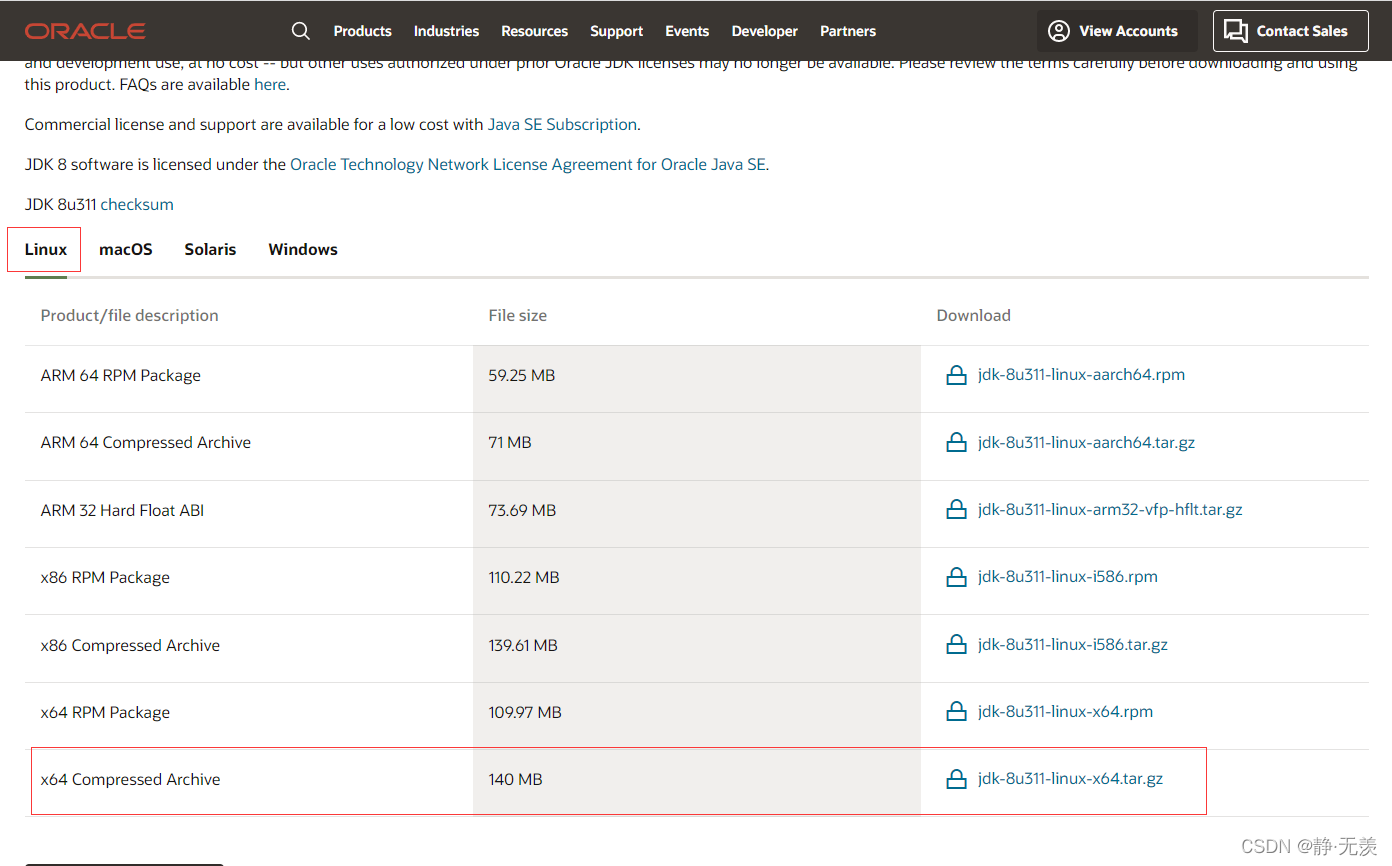Click lock icon beside jdk-8u311-linux-aarch64.rpm

(956, 375)
